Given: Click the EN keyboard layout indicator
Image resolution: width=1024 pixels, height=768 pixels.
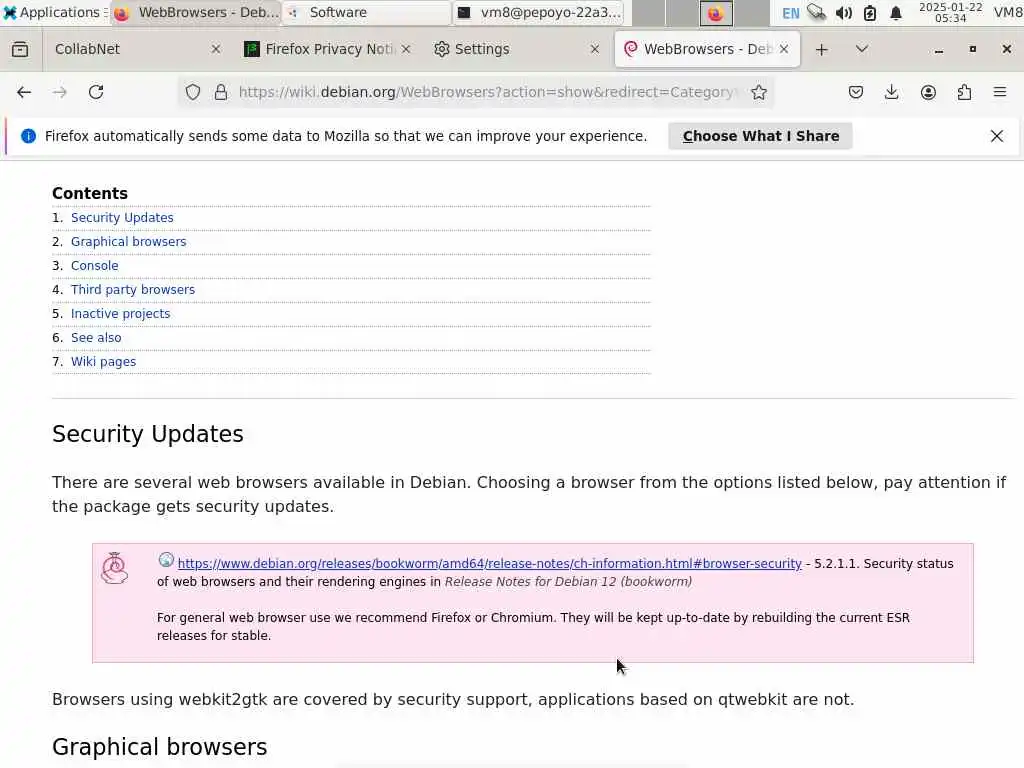Looking at the screenshot, I should [790, 13].
